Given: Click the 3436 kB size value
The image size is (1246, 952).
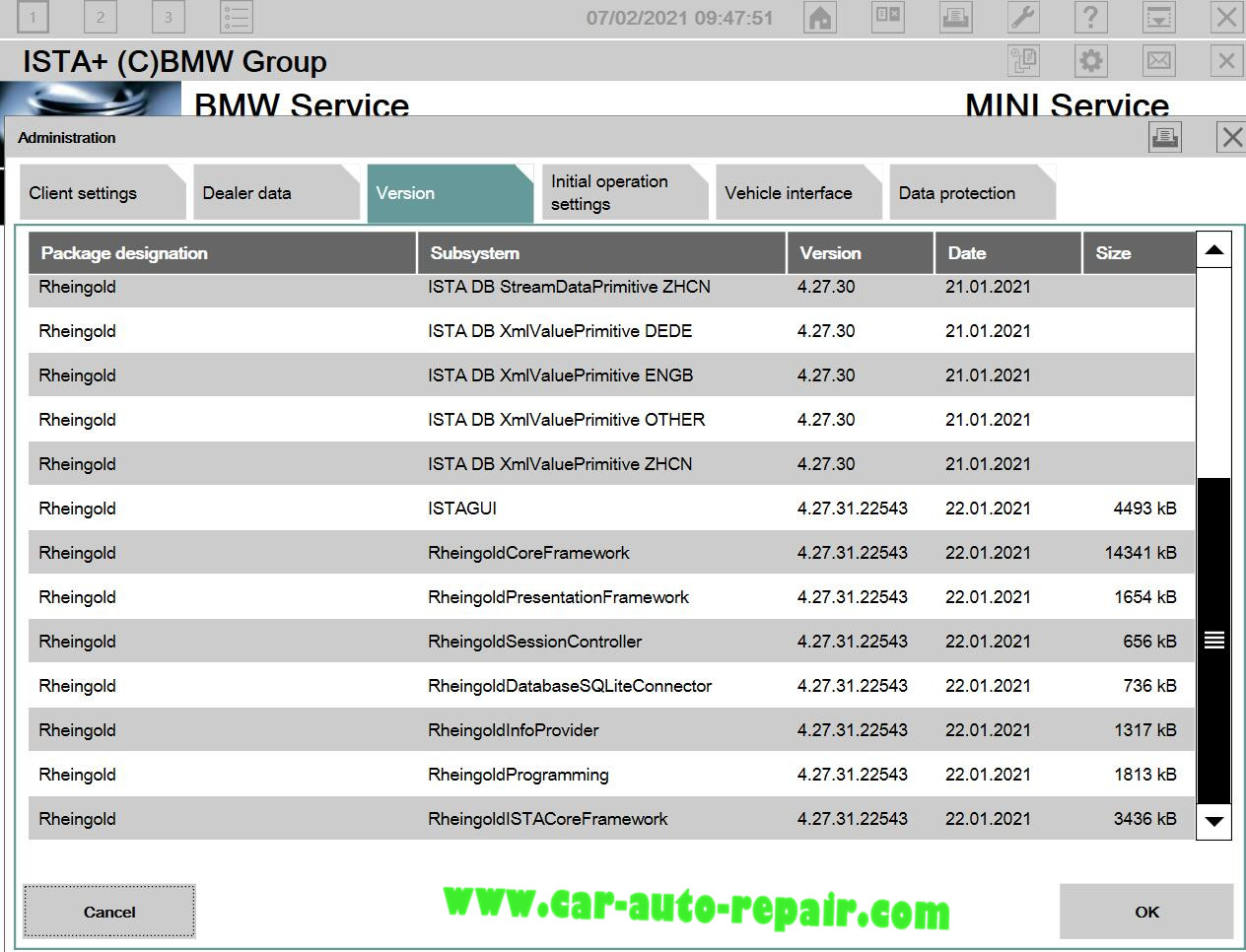Looking at the screenshot, I should coord(1144,819).
